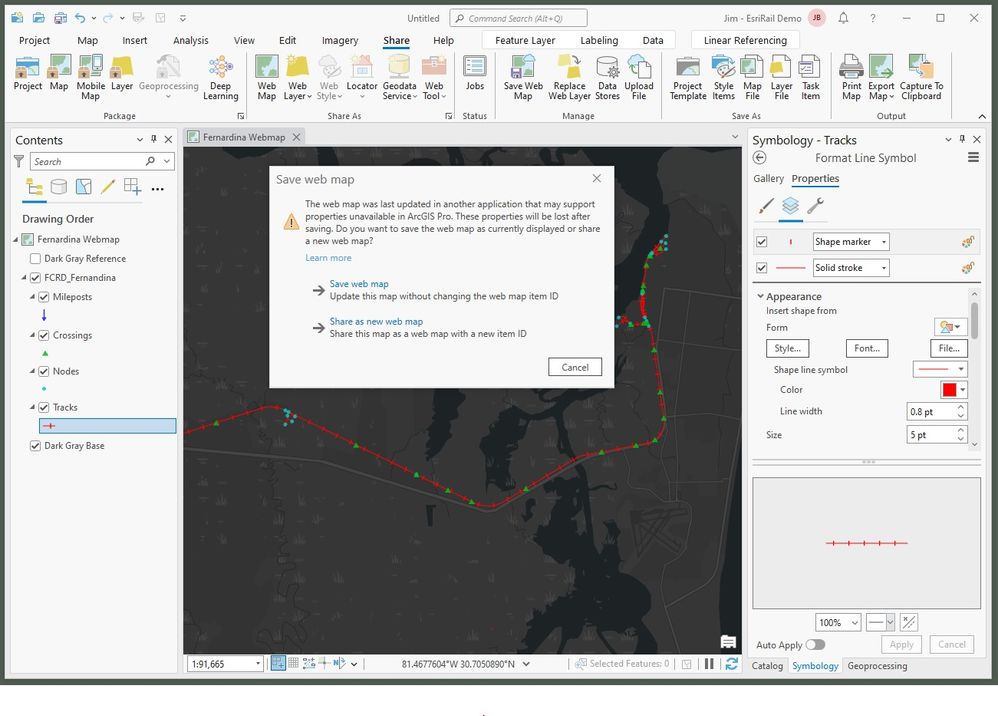Switch to Linear Referencing tab
This screenshot has height=716, width=998.
pyautogui.click(x=745, y=40)
